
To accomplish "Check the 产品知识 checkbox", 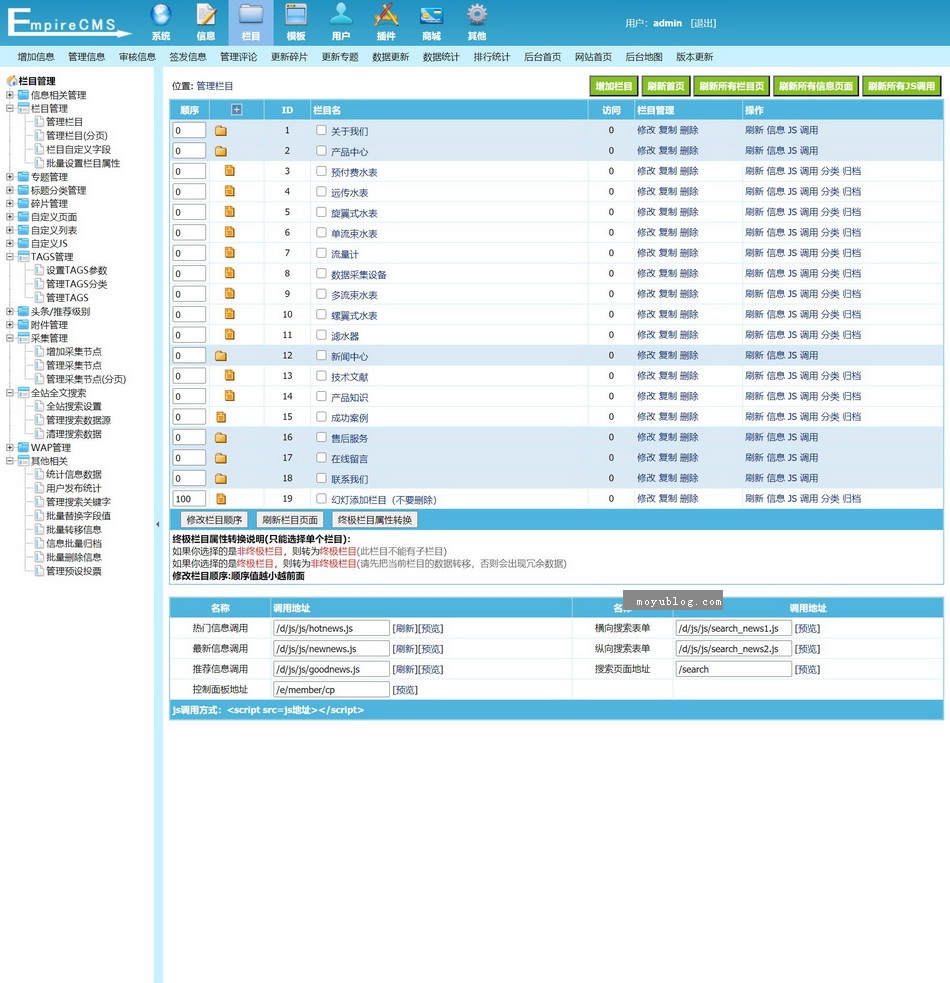I will [321, 396].
